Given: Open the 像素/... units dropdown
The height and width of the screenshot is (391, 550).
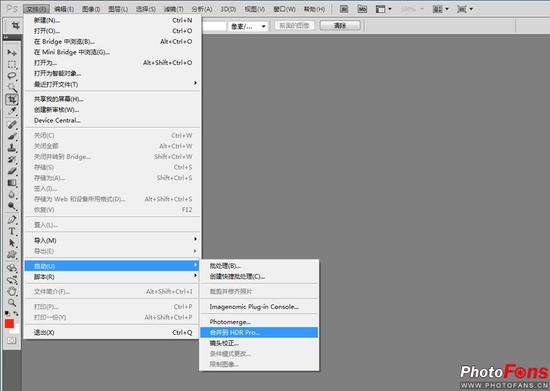Looking at the screenshot, I should point(248,26).
